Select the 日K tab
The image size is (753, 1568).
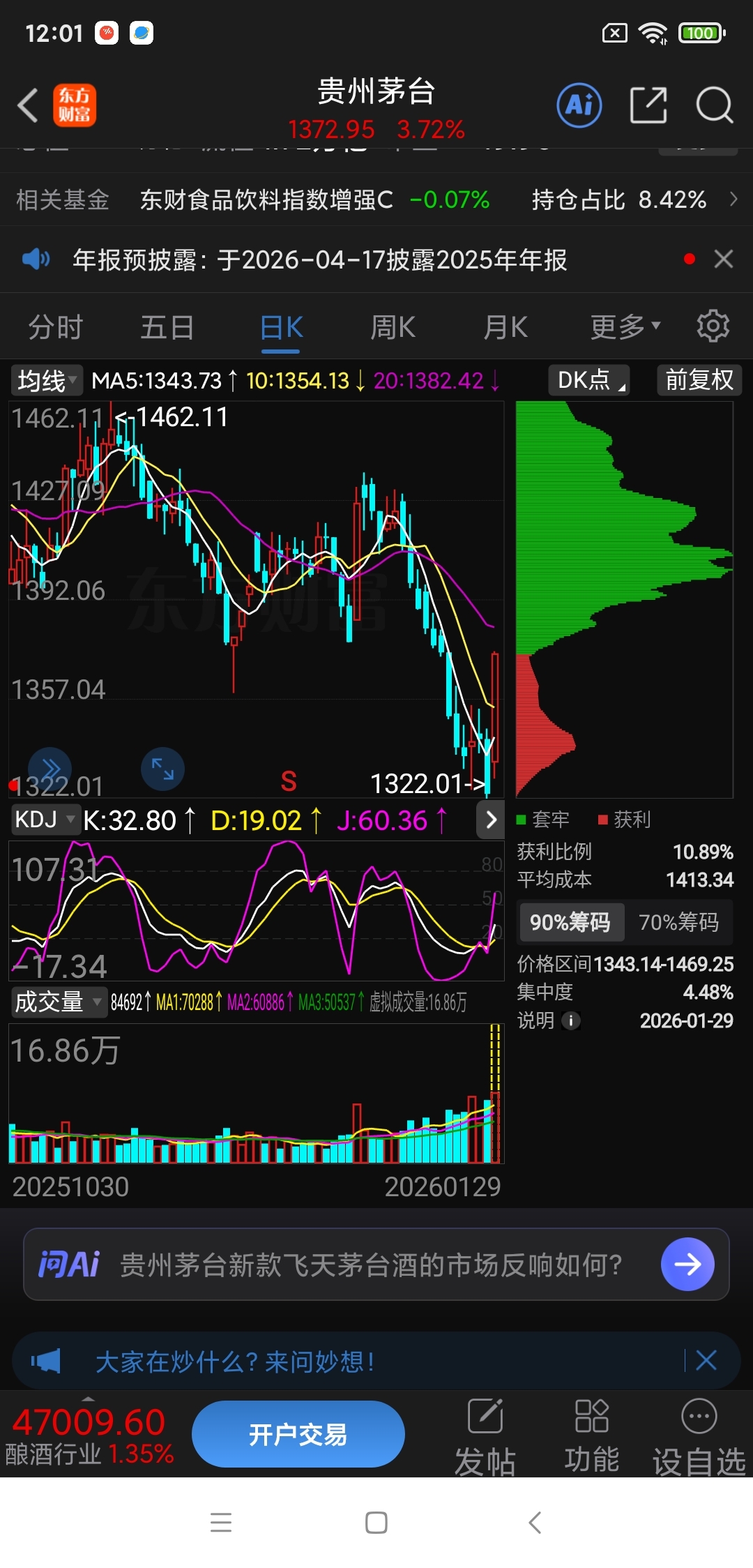click(281, 327)
